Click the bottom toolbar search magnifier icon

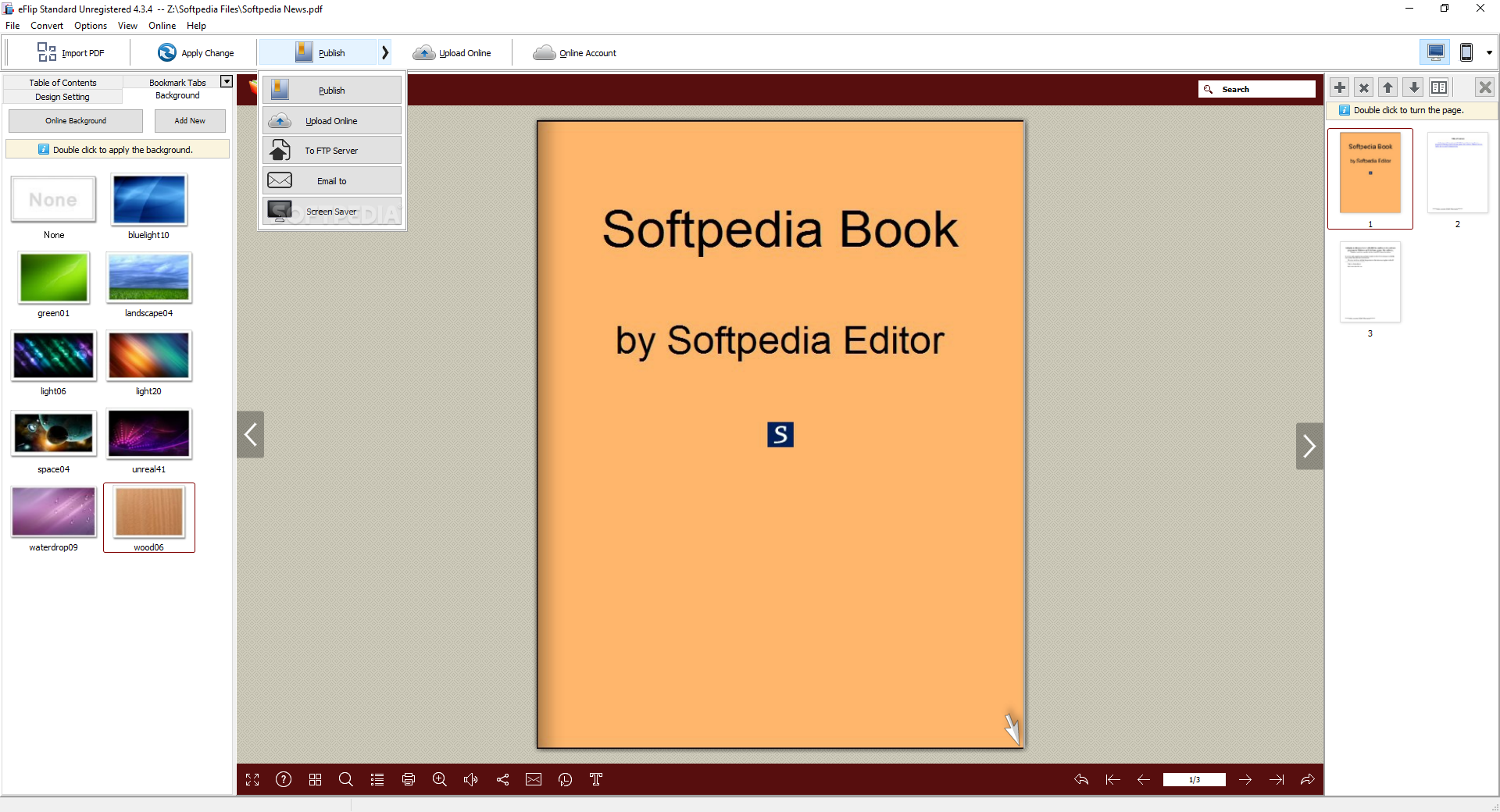click(x=346, y=779)
